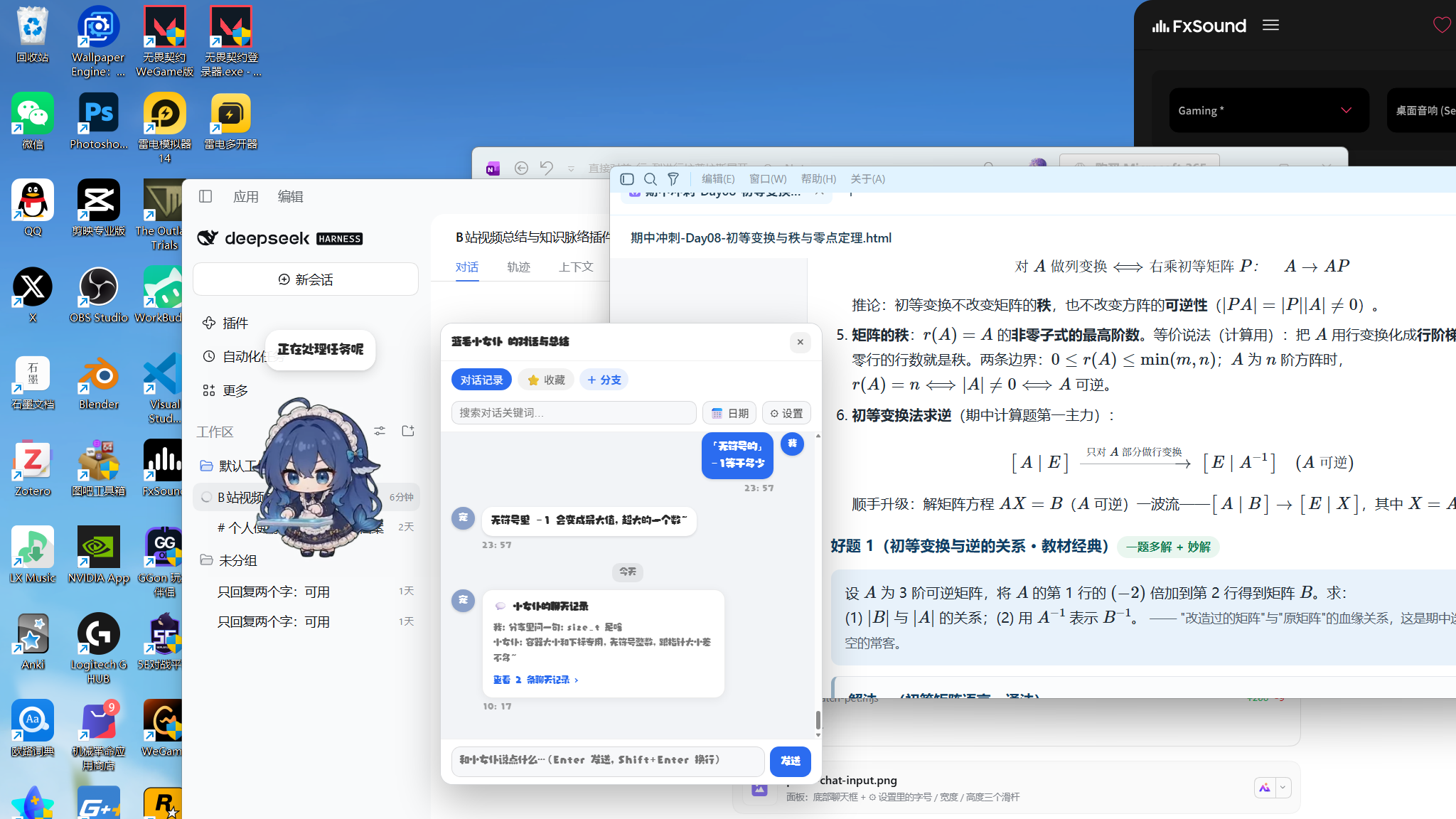1456x819 pixels.
Task: Click the back arrow in OneNote window
Action: point(521,168)
